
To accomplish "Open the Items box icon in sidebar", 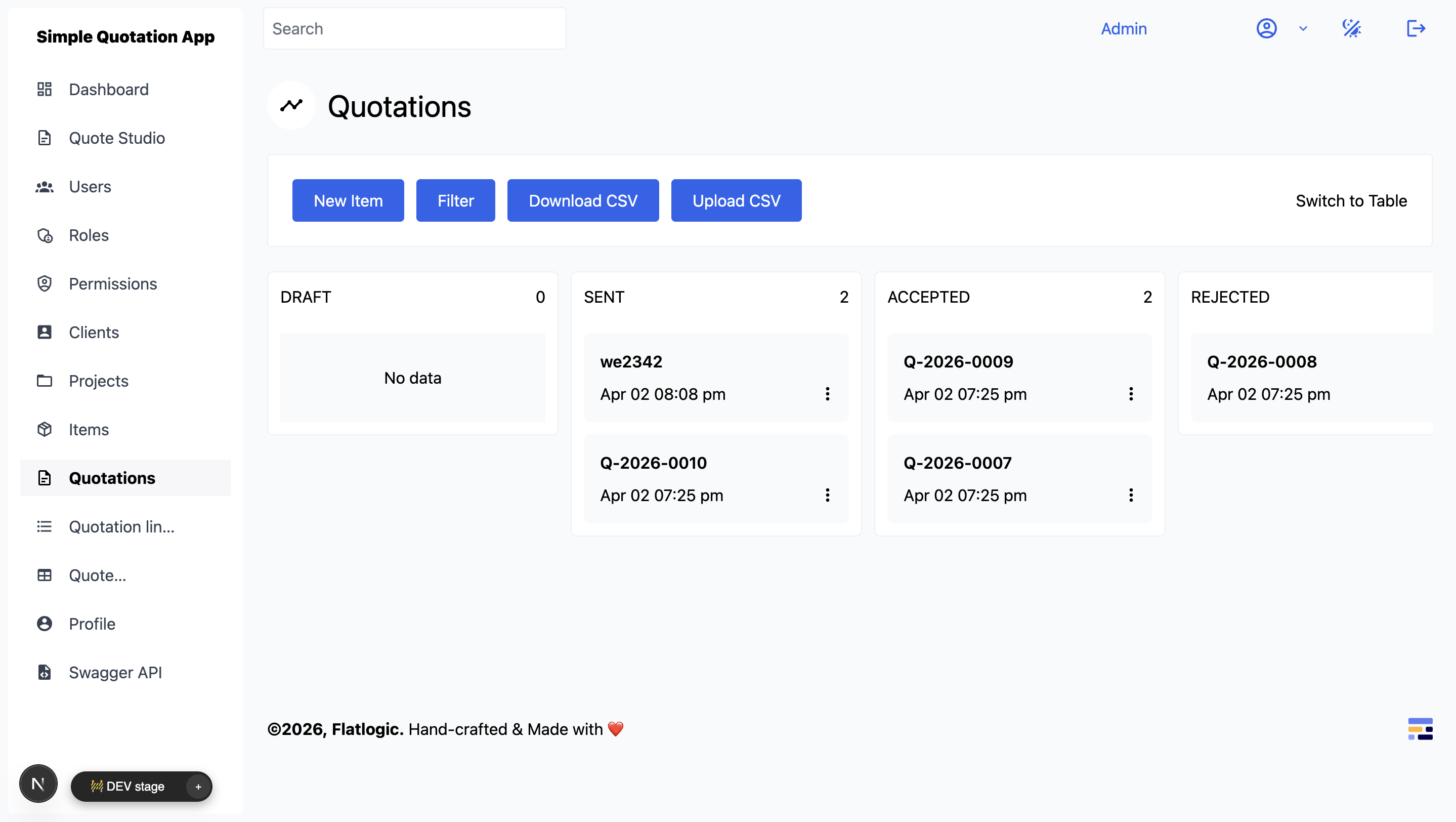I will 45,429.
